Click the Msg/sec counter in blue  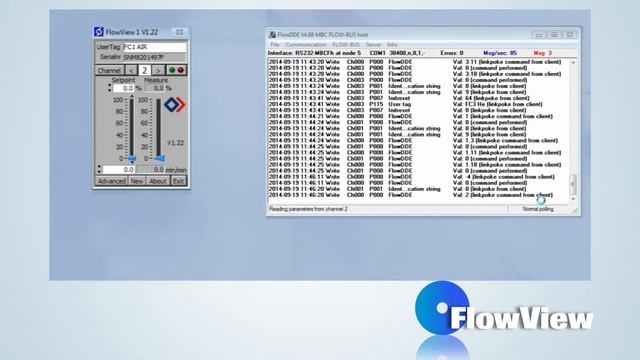click(x=500, y=53)
